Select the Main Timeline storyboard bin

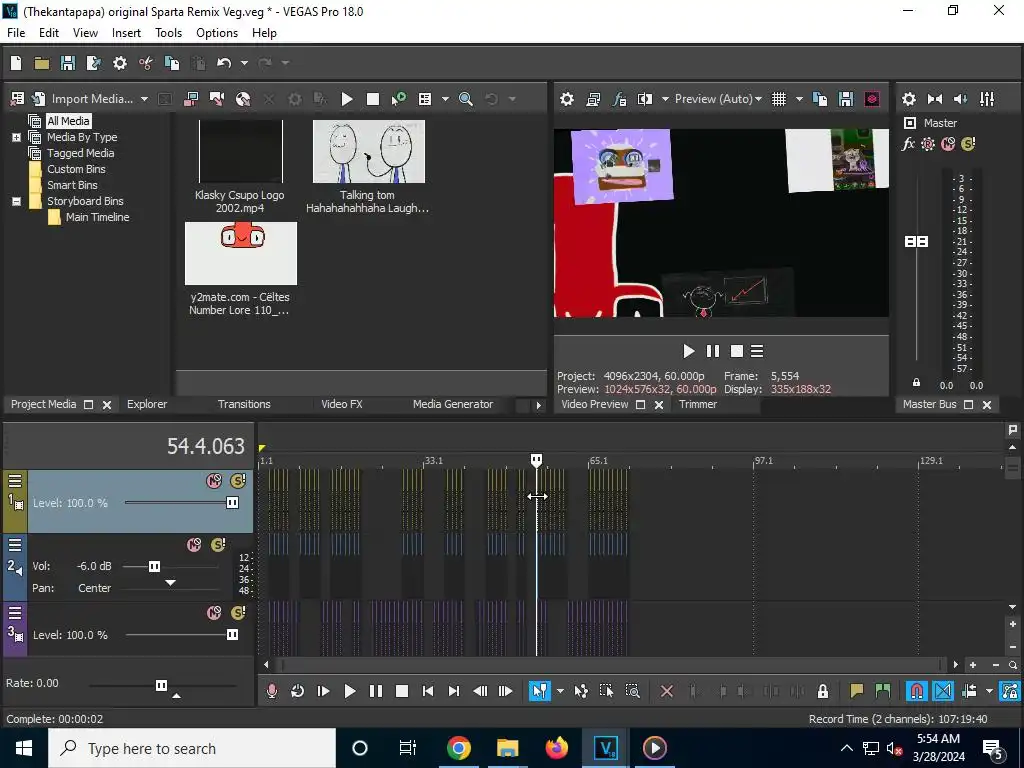pos(97,217)
